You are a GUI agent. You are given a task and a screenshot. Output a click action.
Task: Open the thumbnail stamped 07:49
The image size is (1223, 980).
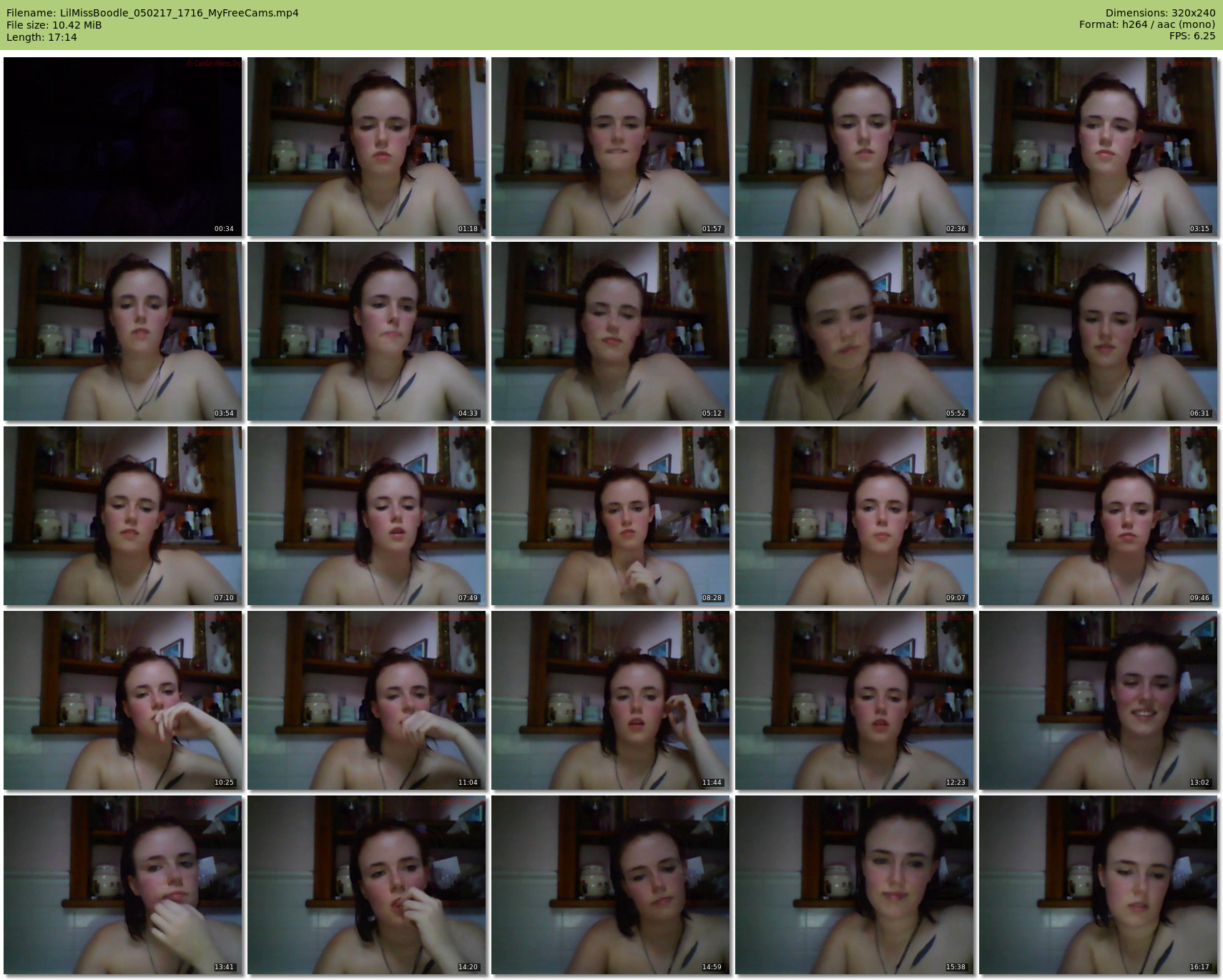click(367, 516)
